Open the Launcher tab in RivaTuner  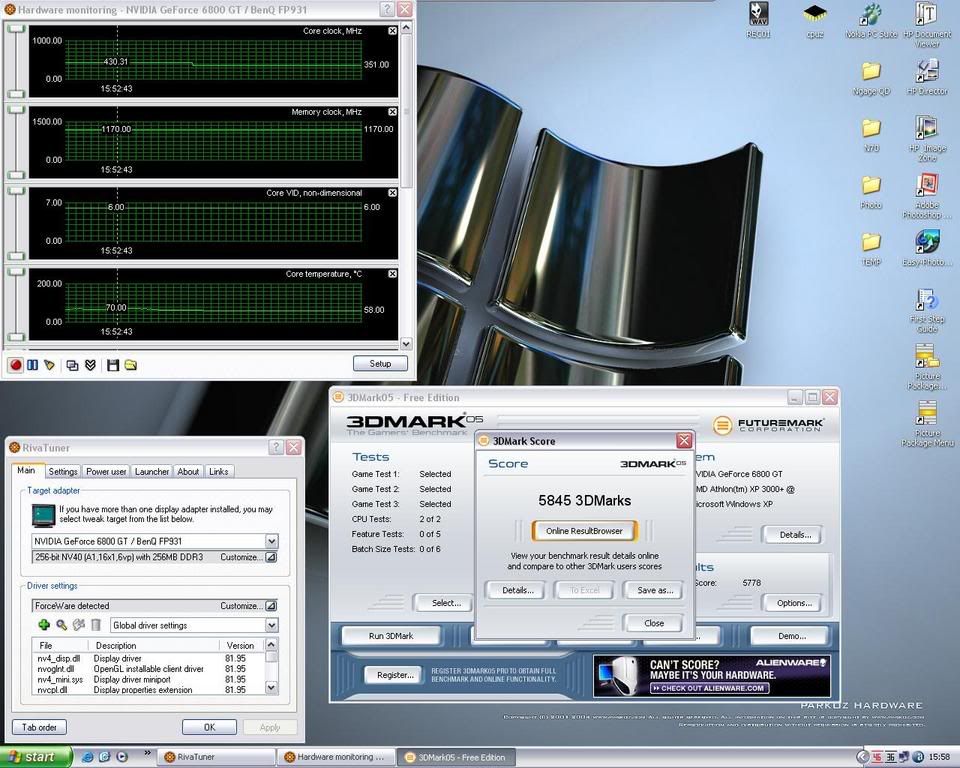click(x=152, y=472)
